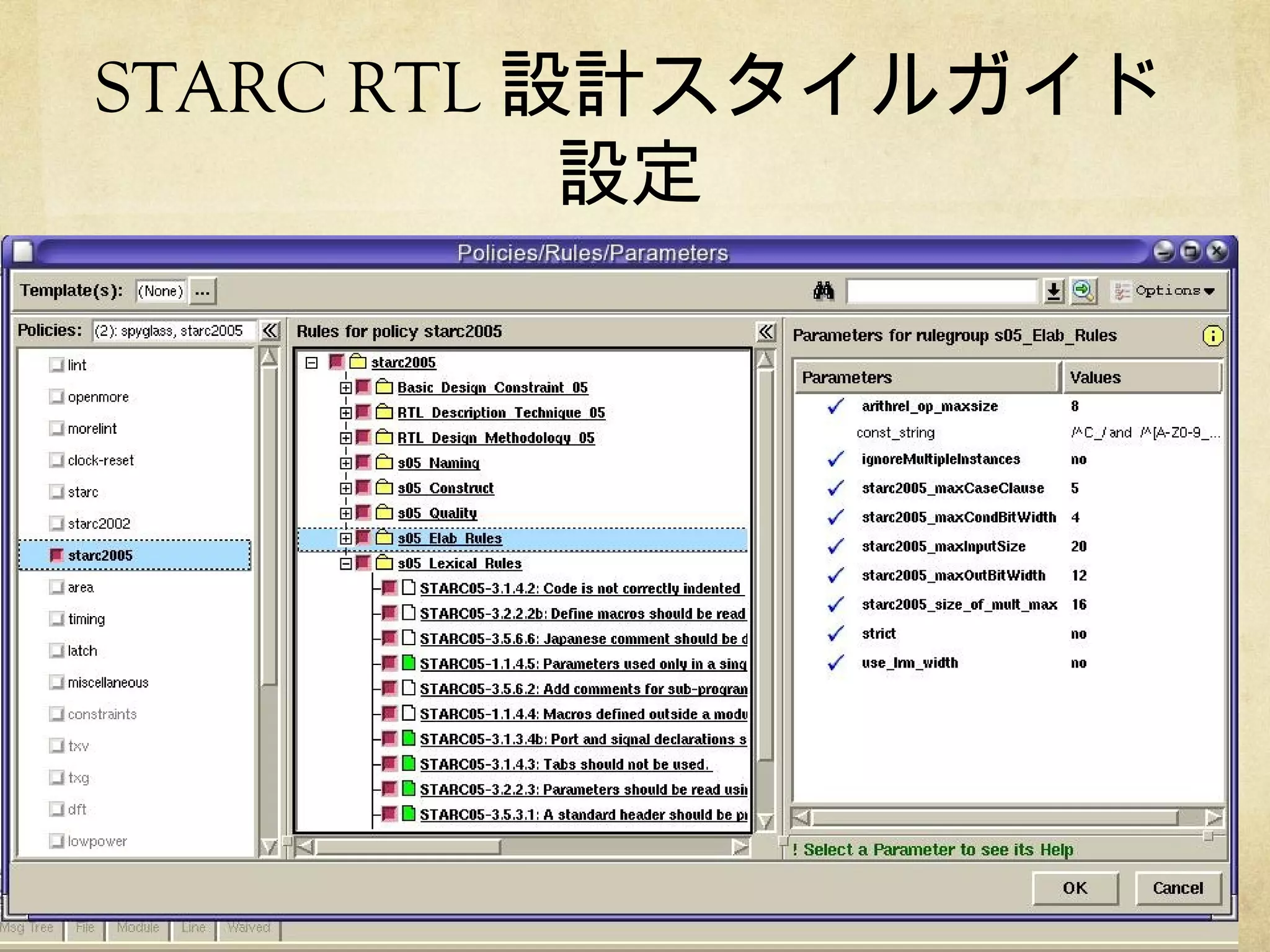Image resolution: width=1270 pixels, height=952 pixels.
Task: Expand the RTL_Design_Methodology_05 node
Action: 346,438
